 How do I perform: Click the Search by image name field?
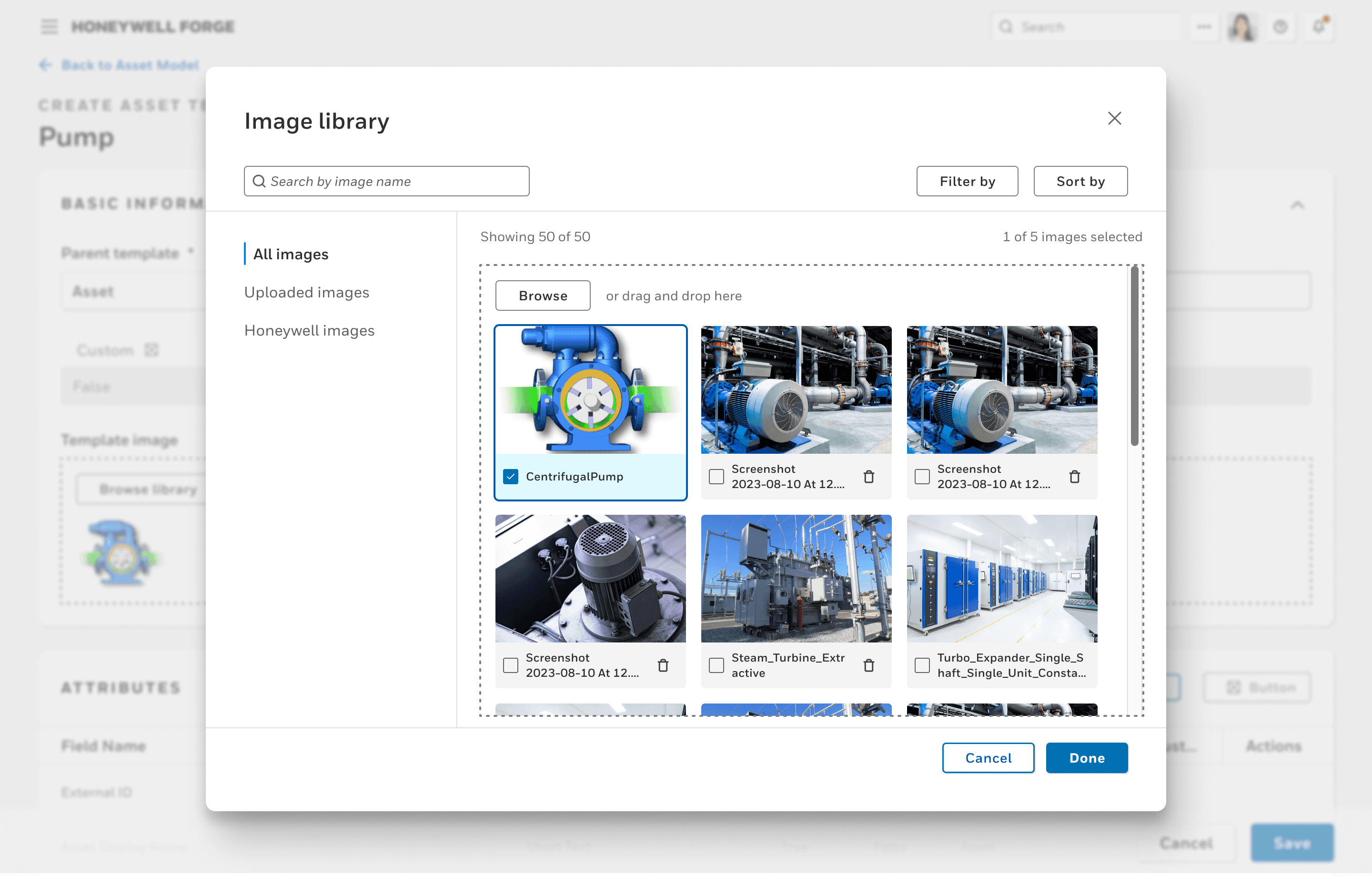point(386,181)
